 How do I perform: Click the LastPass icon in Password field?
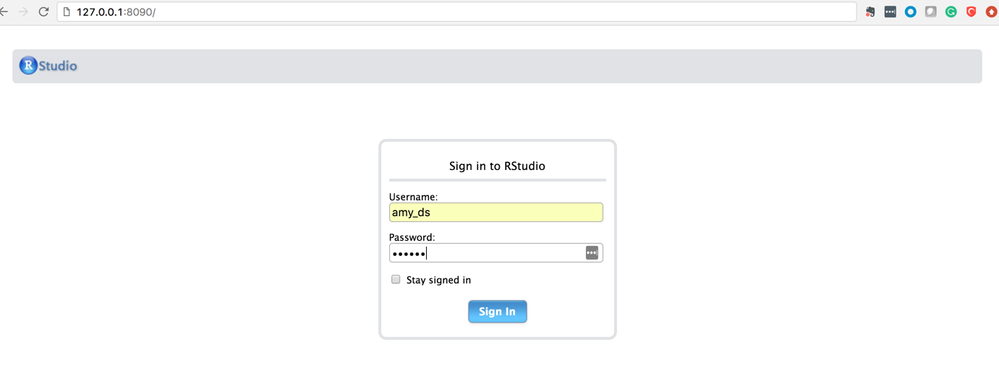pos(592,253)
